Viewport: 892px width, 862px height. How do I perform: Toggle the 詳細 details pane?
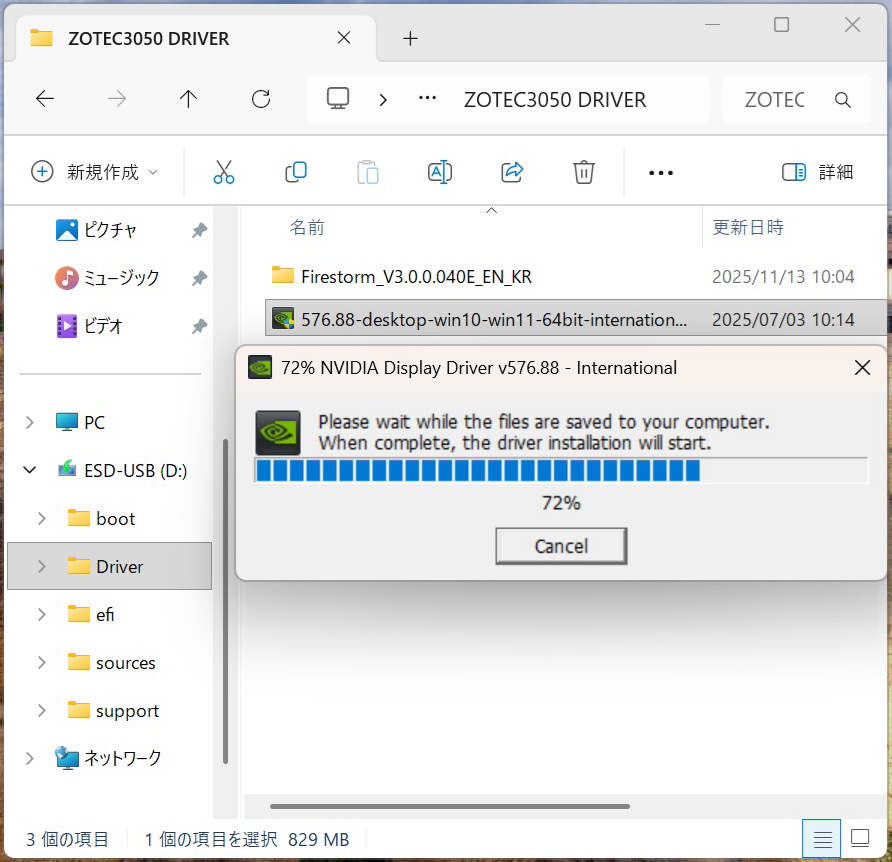coord(818,172)
